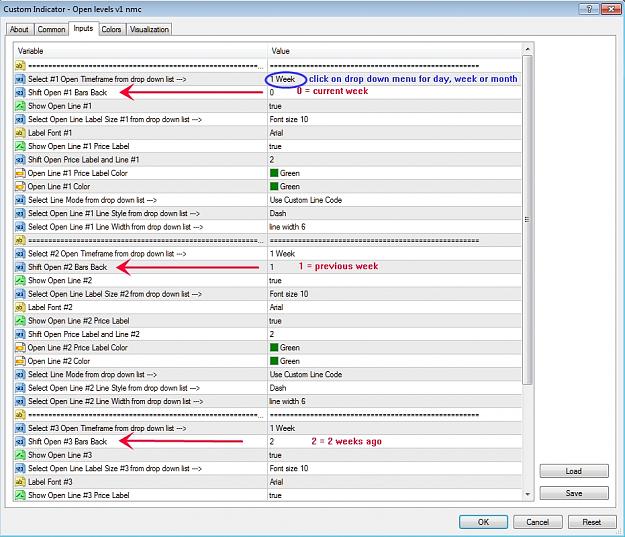
Task: Click the icon beside Shift Open Price Label and Line #1
Action: coord(20,159)
